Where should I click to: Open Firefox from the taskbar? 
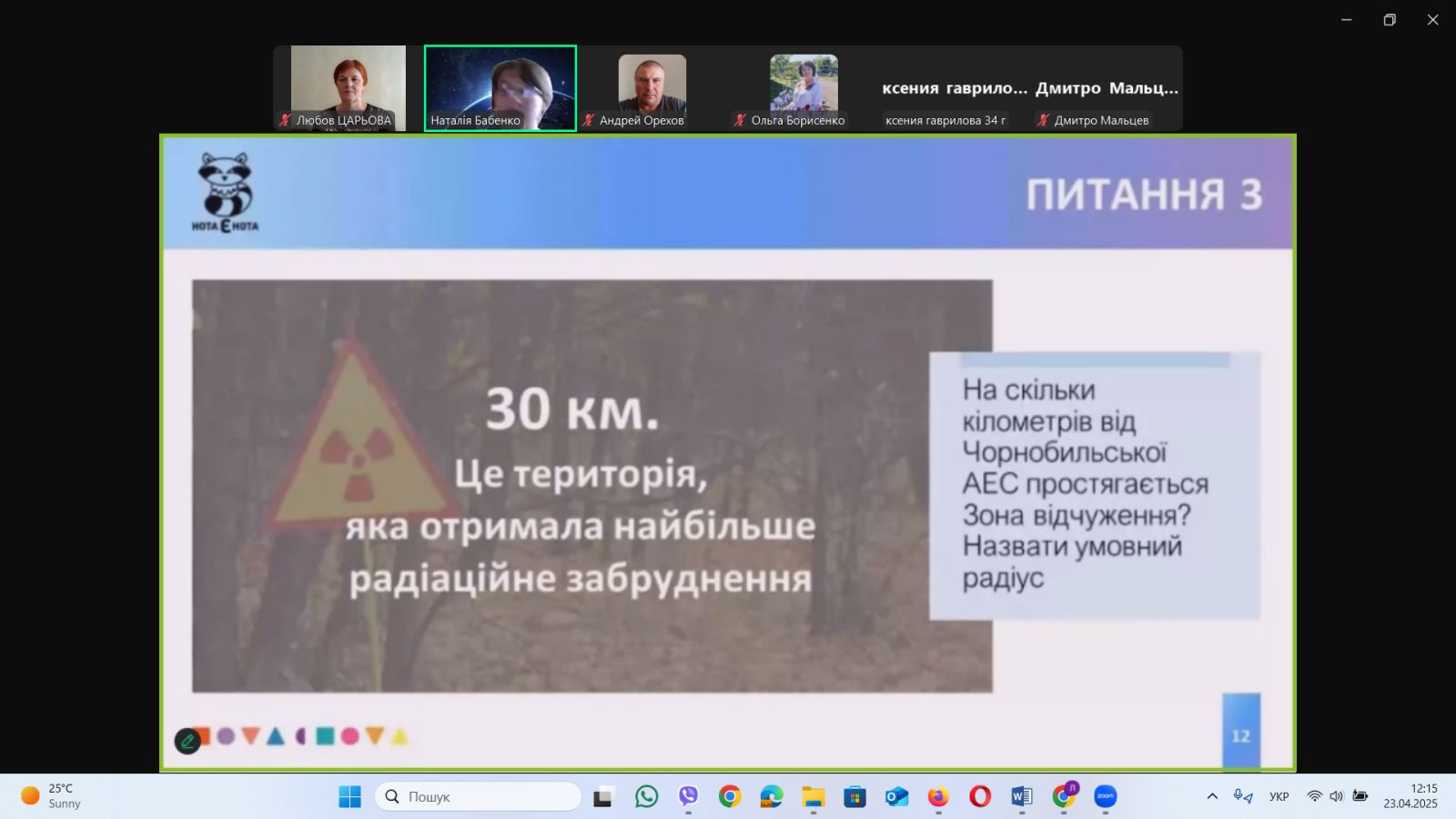click(938, 797)
